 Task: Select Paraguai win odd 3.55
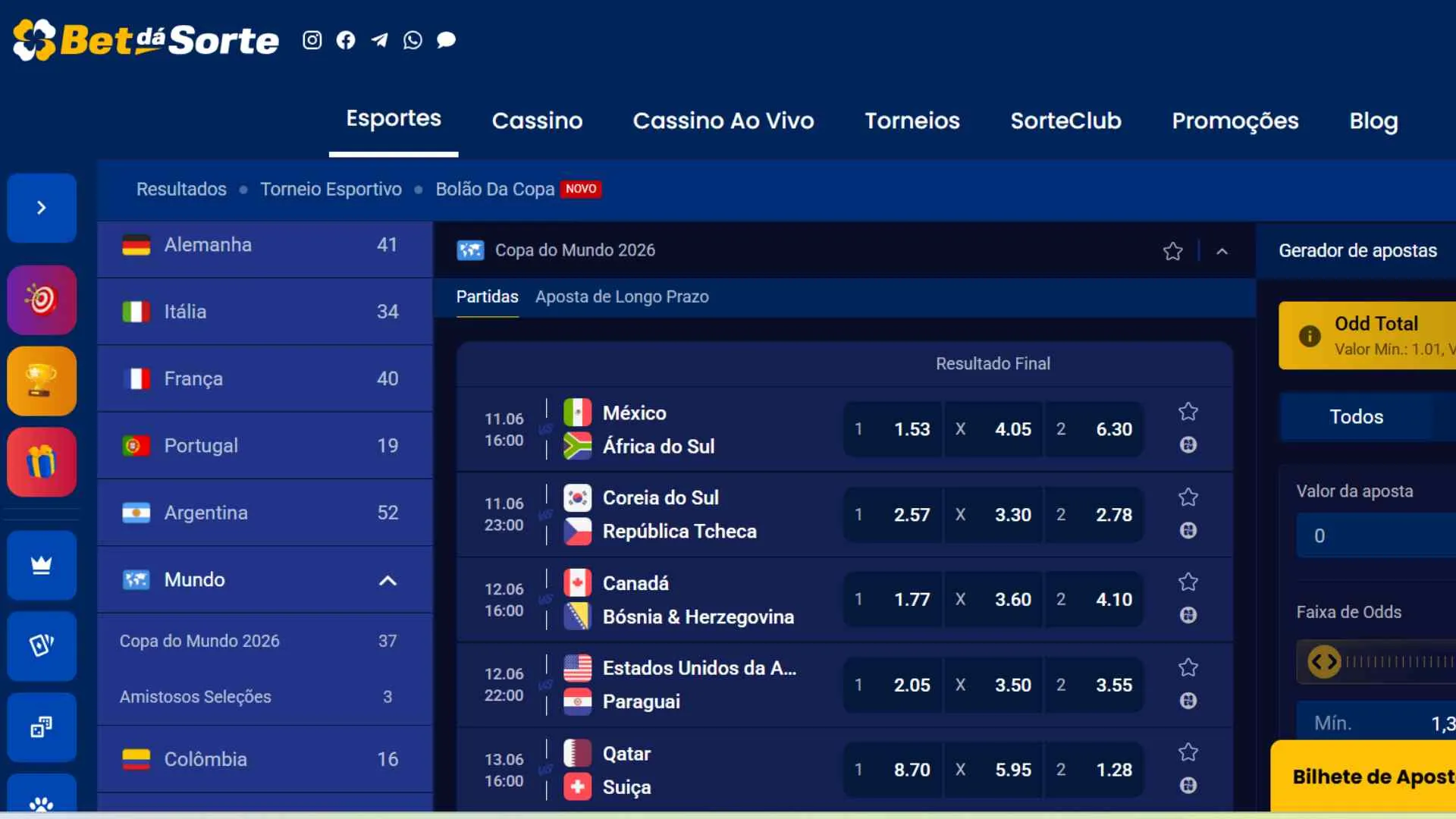point(1094,686)
